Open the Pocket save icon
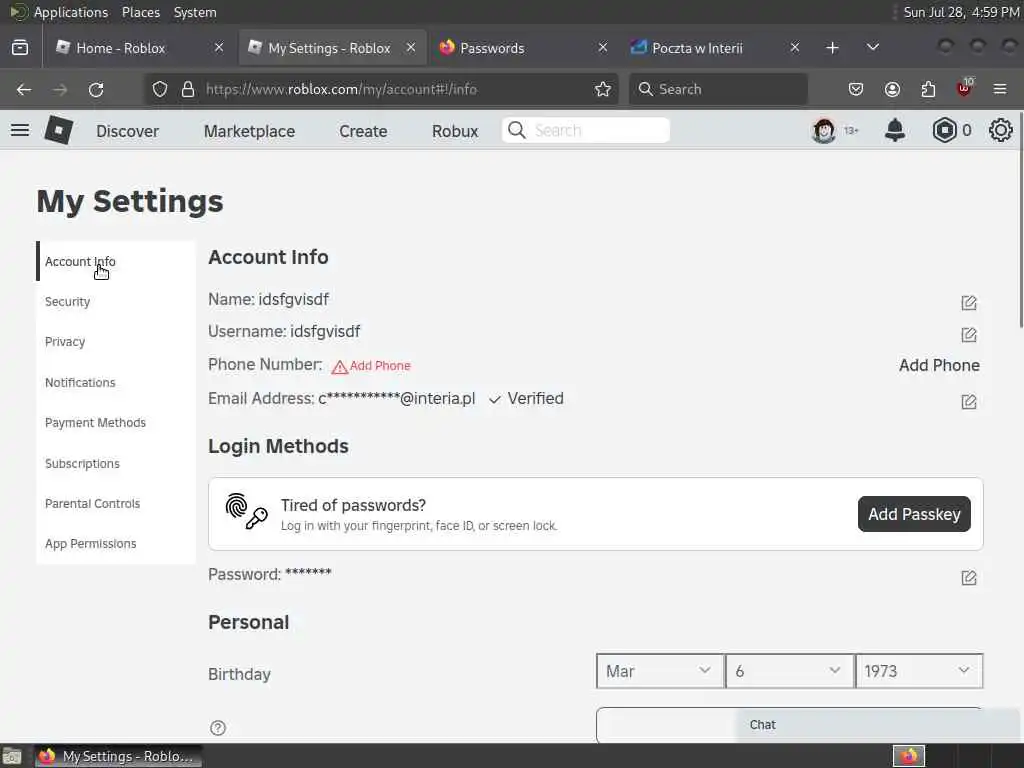Image resolution: width=1024 pixels, height=768 pixels. pyautogui.click(x=856, y=89)
